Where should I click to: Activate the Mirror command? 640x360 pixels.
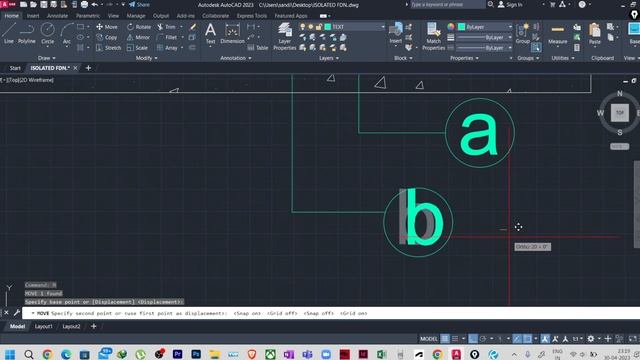coord(138,37)
